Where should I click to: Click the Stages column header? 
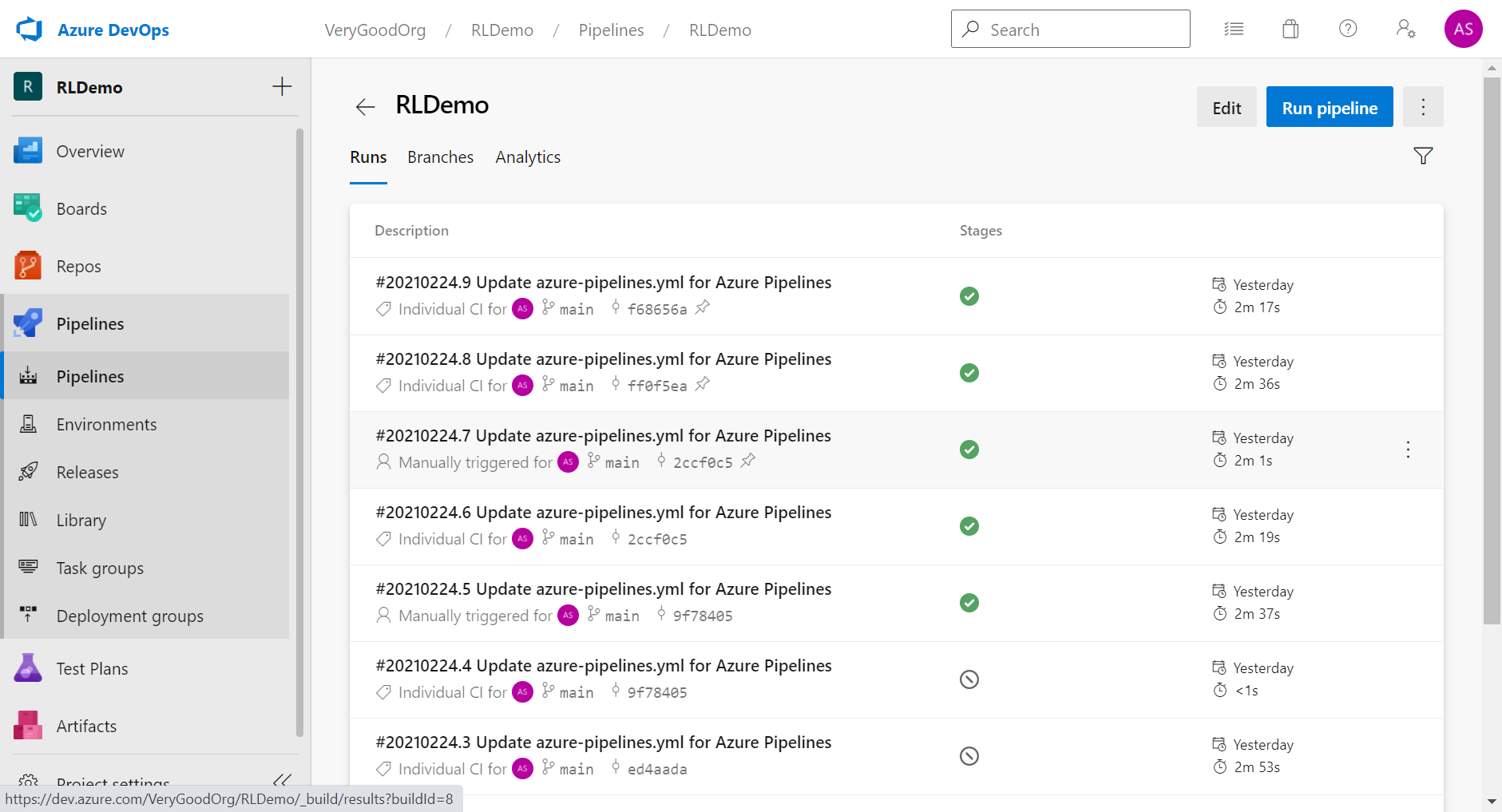[x=981, y=230]
